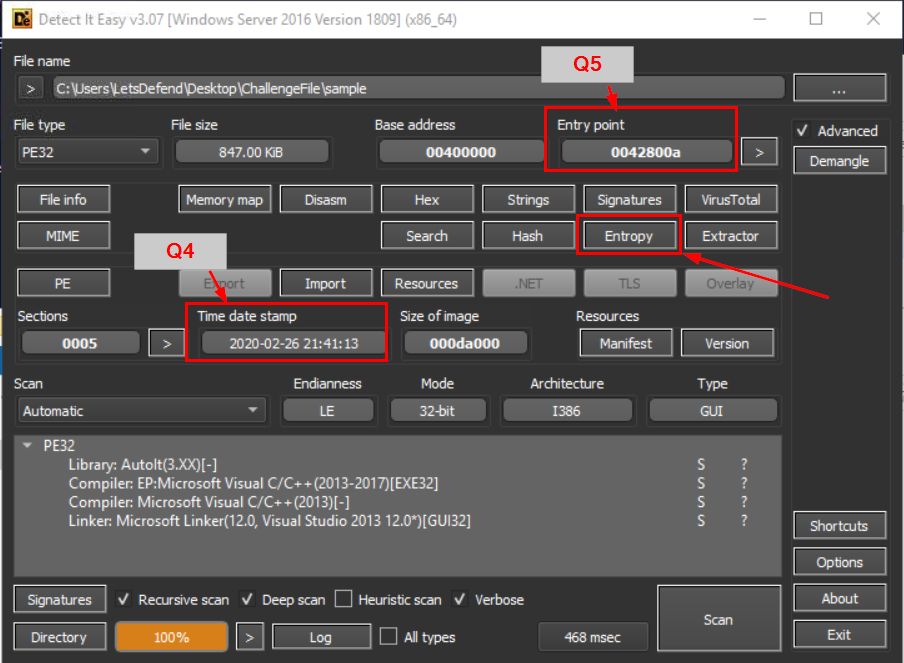Collapse the PE32 results tree node
Viewport: 904px width, 663px height.
click(29, 446)
